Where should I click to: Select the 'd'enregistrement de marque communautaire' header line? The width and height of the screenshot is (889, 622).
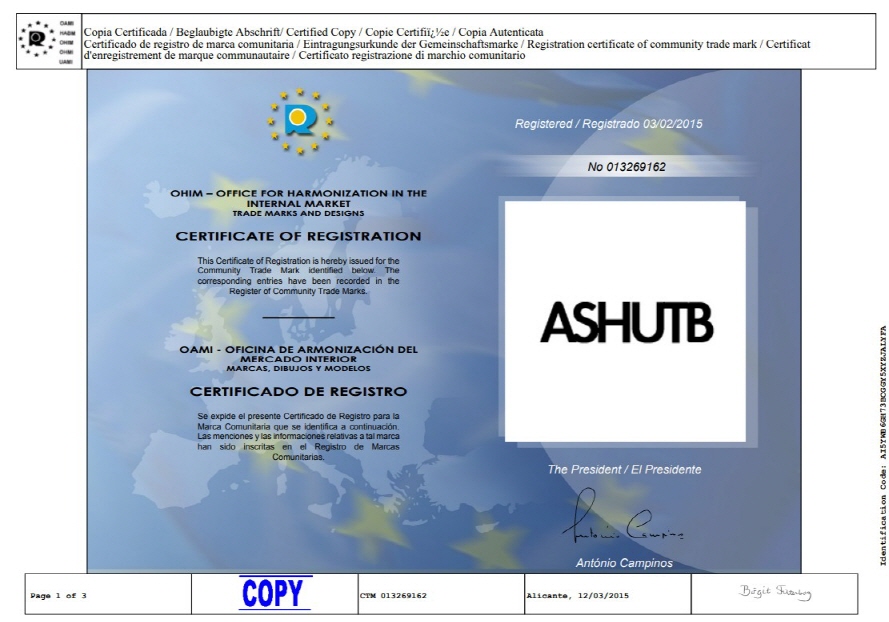point(304,56)
